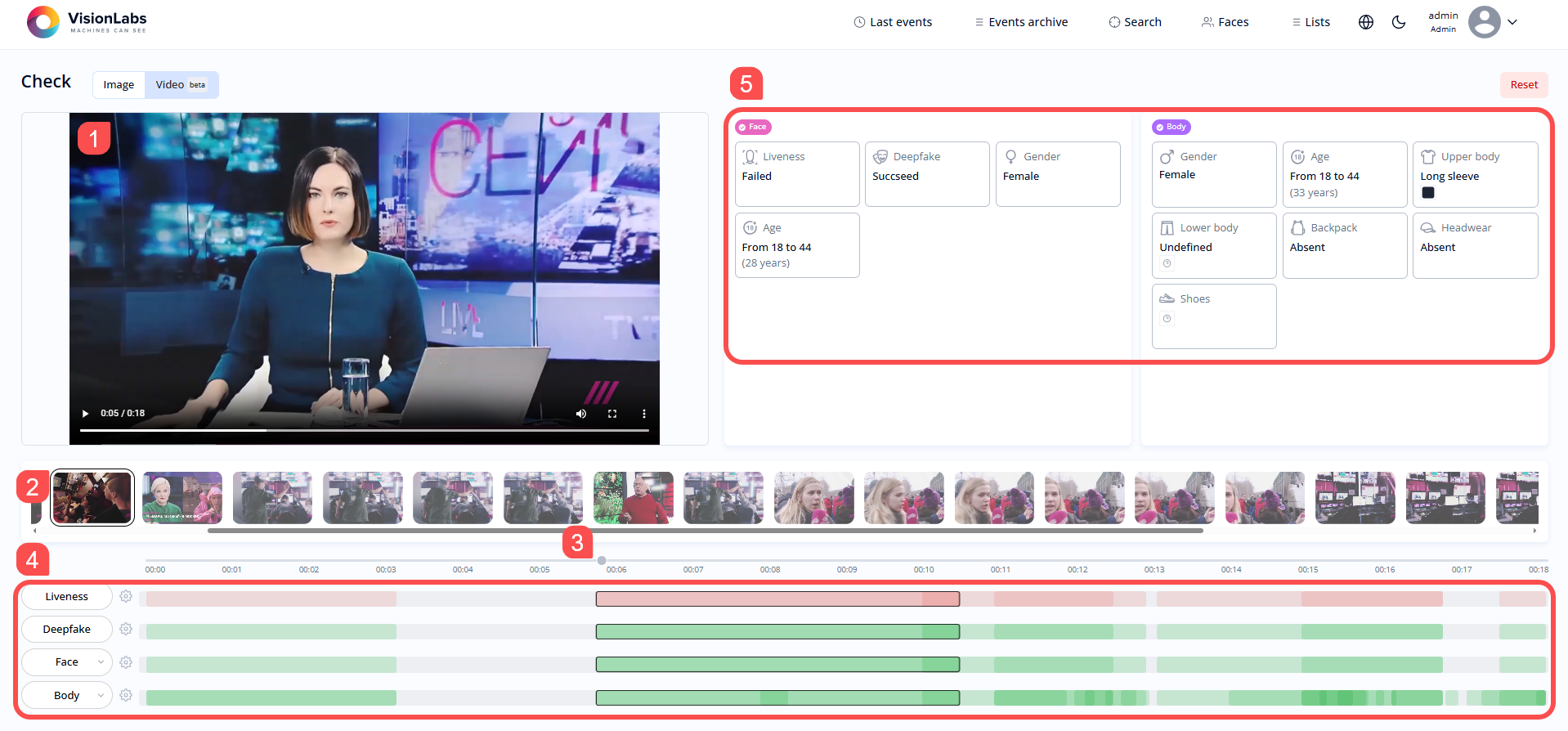1568x731 pixels.
Task: Expand the Face row dropdown
Action: pyautogui.click(x=101, y=662)
